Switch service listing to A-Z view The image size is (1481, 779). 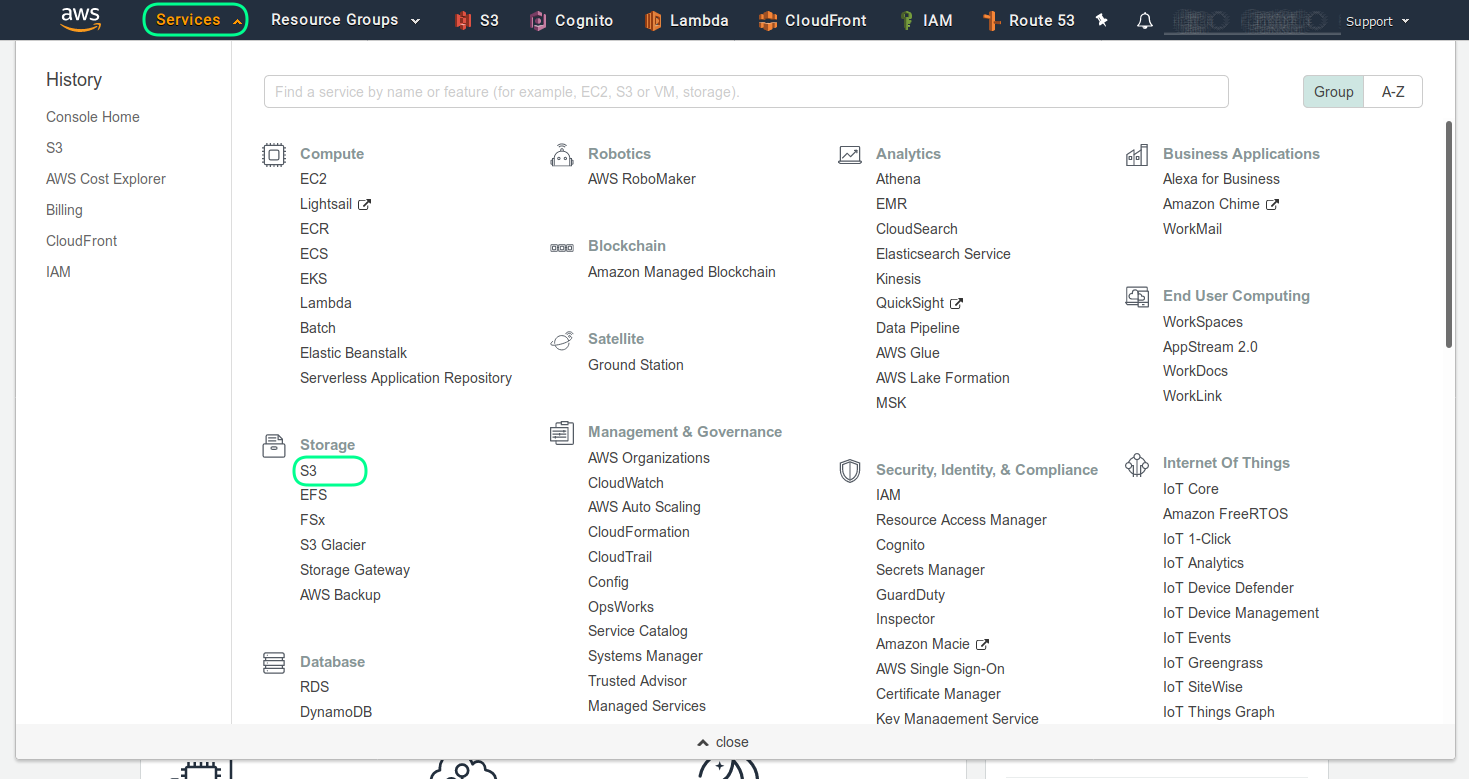pos(1394,91)
